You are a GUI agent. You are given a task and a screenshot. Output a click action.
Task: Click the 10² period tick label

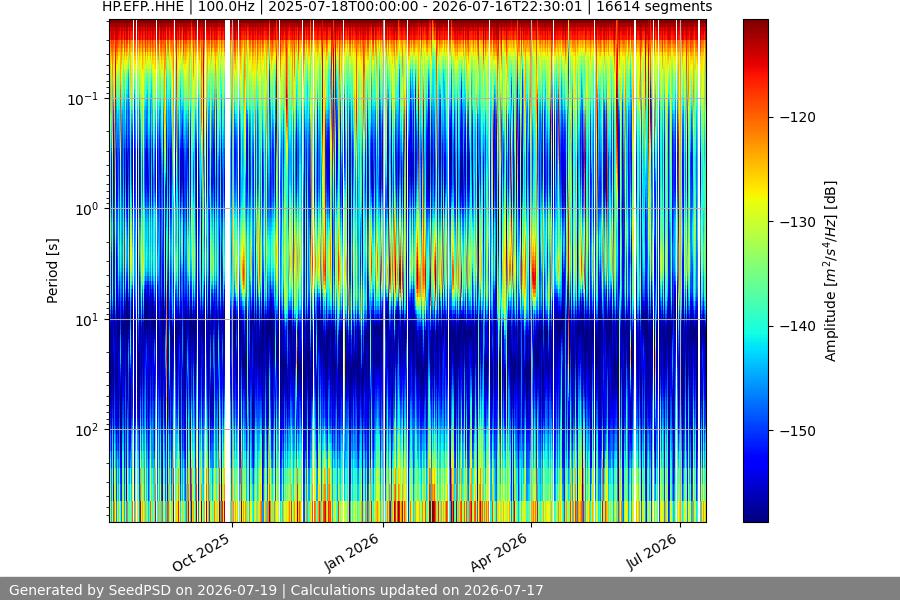(87, 430)
